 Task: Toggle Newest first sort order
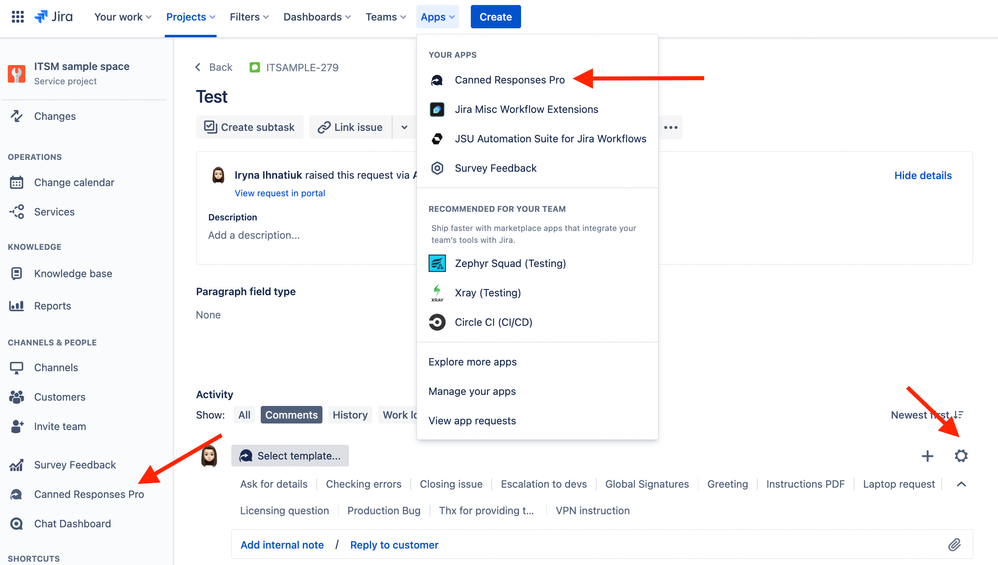point(927,415)
